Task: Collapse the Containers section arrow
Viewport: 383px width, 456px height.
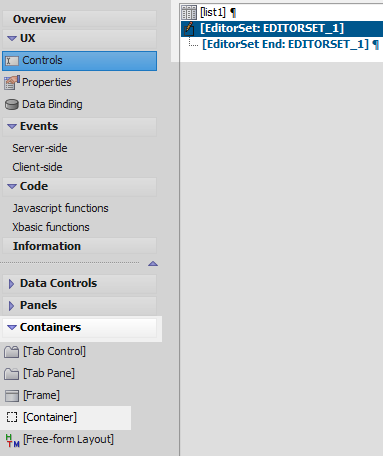Action: point(12,328)
